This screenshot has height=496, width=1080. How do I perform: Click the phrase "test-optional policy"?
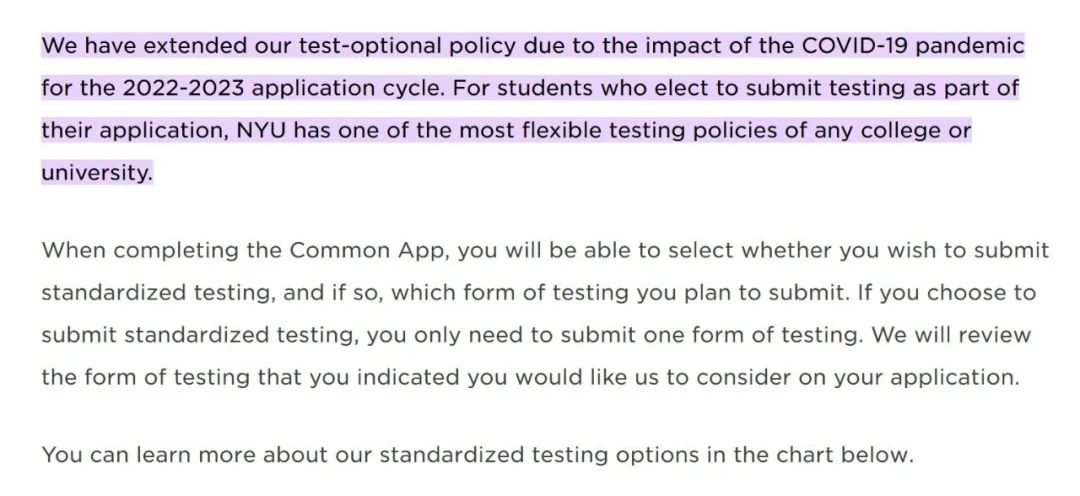407,46
